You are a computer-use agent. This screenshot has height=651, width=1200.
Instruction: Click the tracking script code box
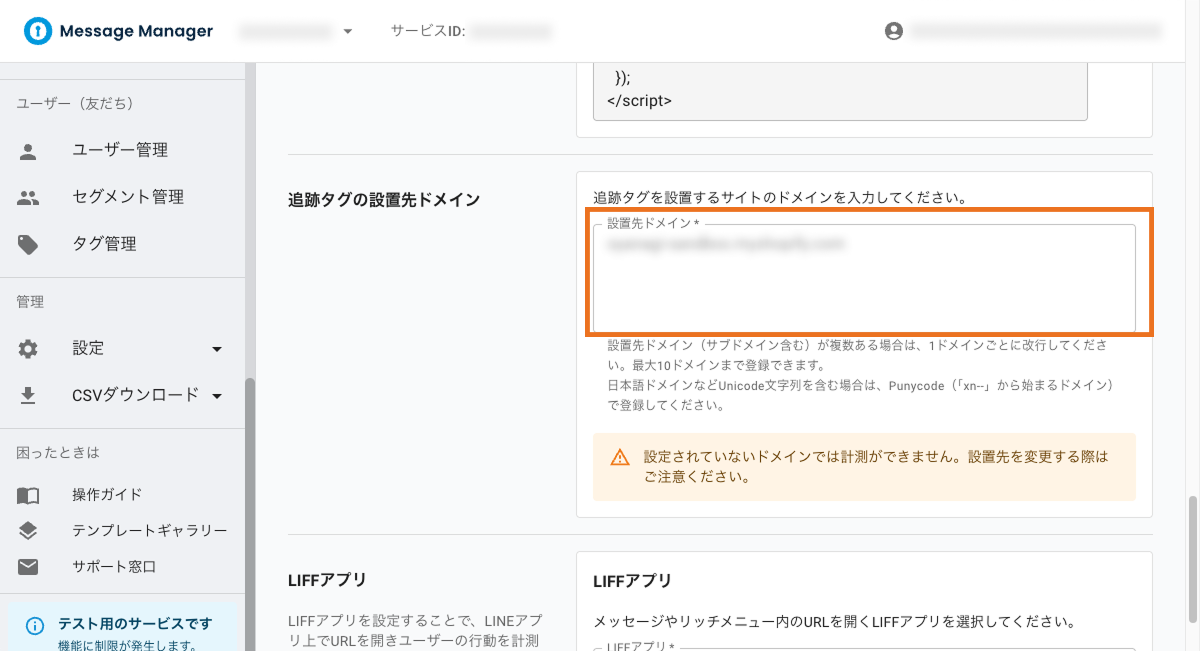840,92
